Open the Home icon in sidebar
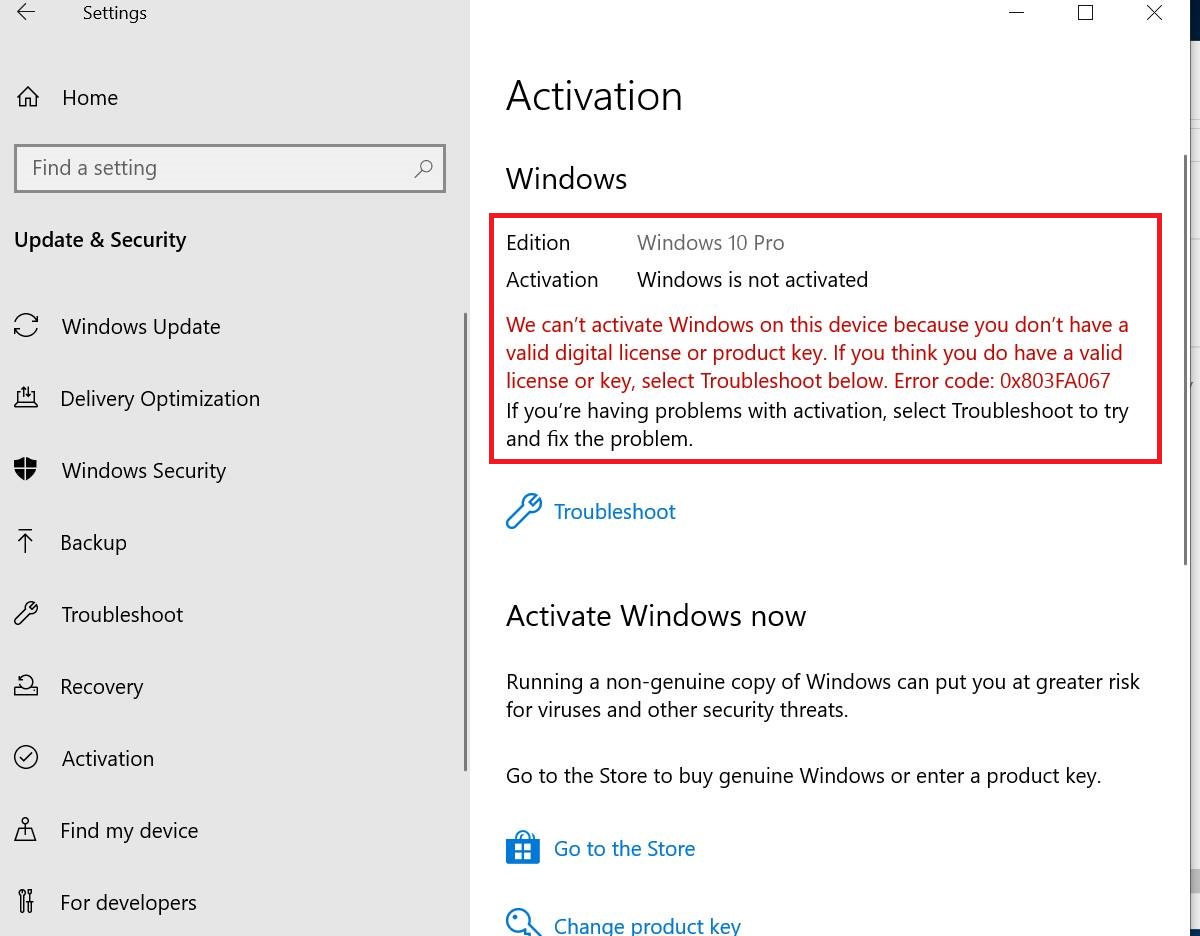1200x936 pixels. pos(28,97)
